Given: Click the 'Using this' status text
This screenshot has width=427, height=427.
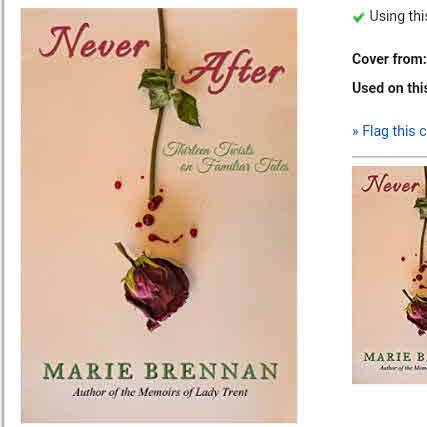Looking at the screenshot, I should click(x=398, y=16).
